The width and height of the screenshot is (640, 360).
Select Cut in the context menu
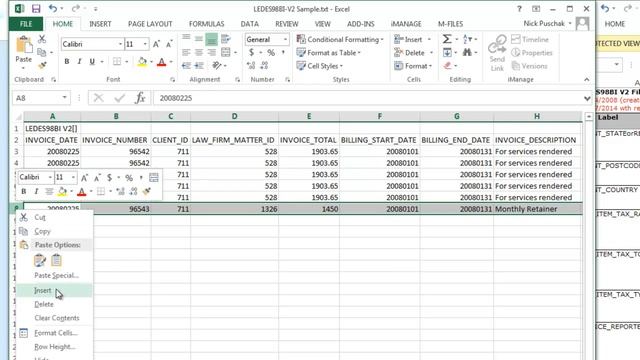[x=54, y=218]
